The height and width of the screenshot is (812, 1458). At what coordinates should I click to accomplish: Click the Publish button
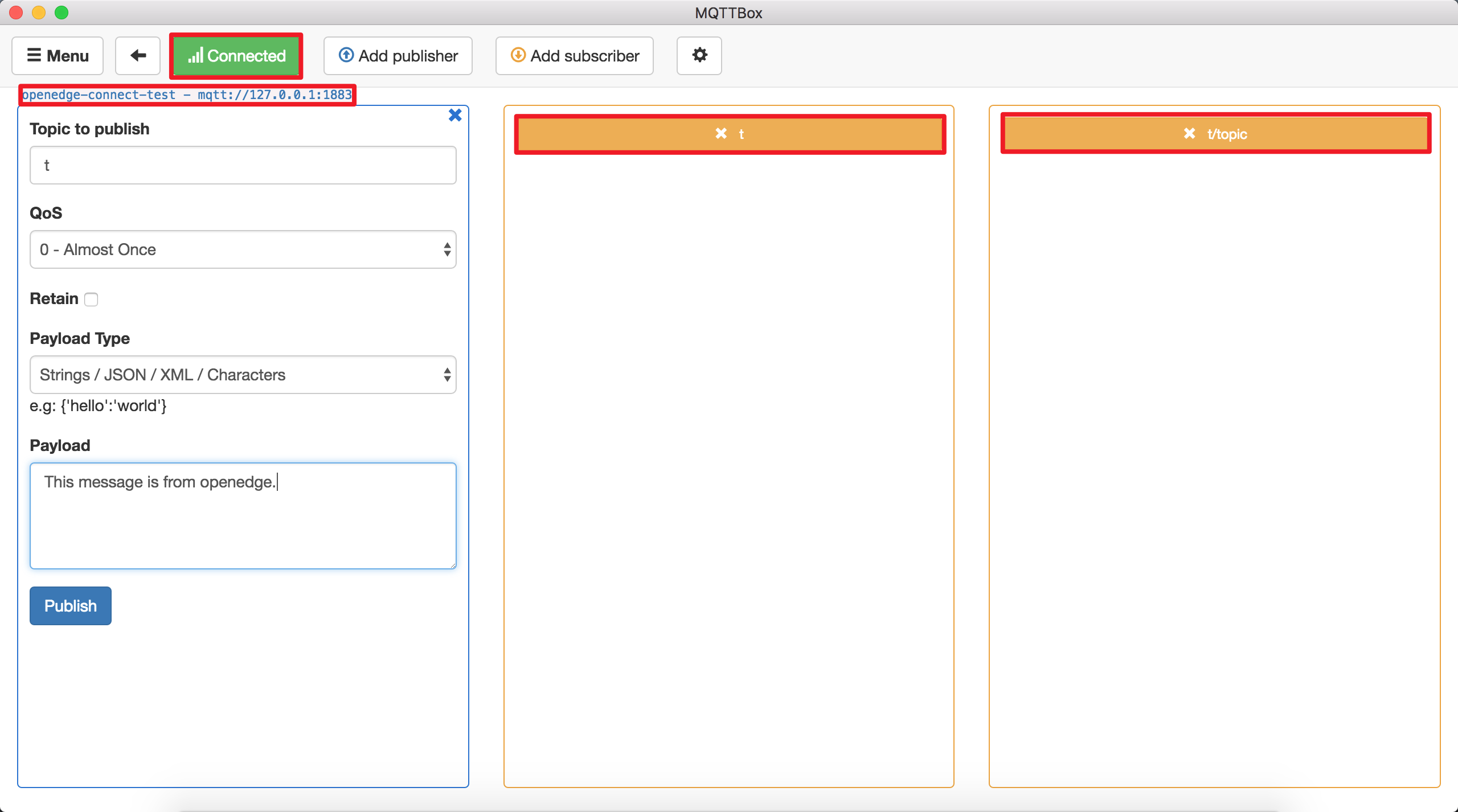click(x=70, y=605)
